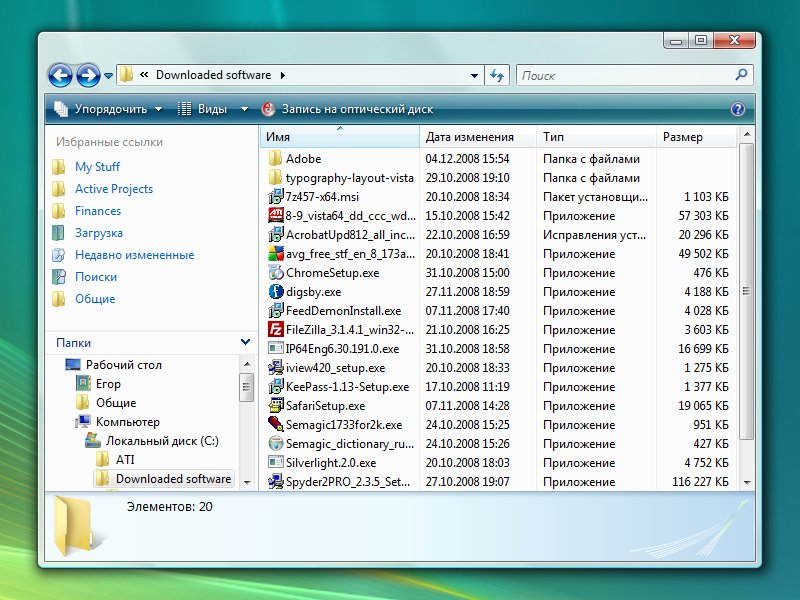Screen dimensions: 800x600
Task: Open Недавно измененные favorite link
Action: coord(135,255)
